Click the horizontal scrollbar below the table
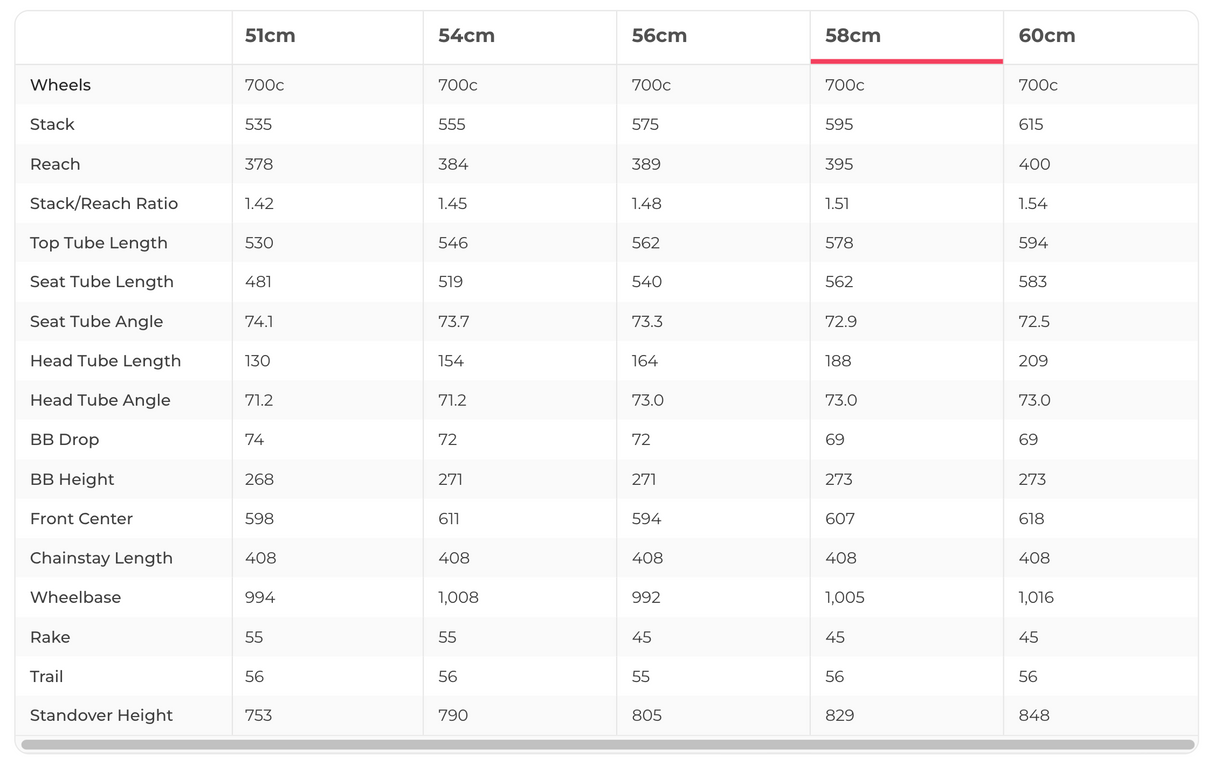This screenshot has width=1214, height=765. pyautogui.click(x=607, y=745)
